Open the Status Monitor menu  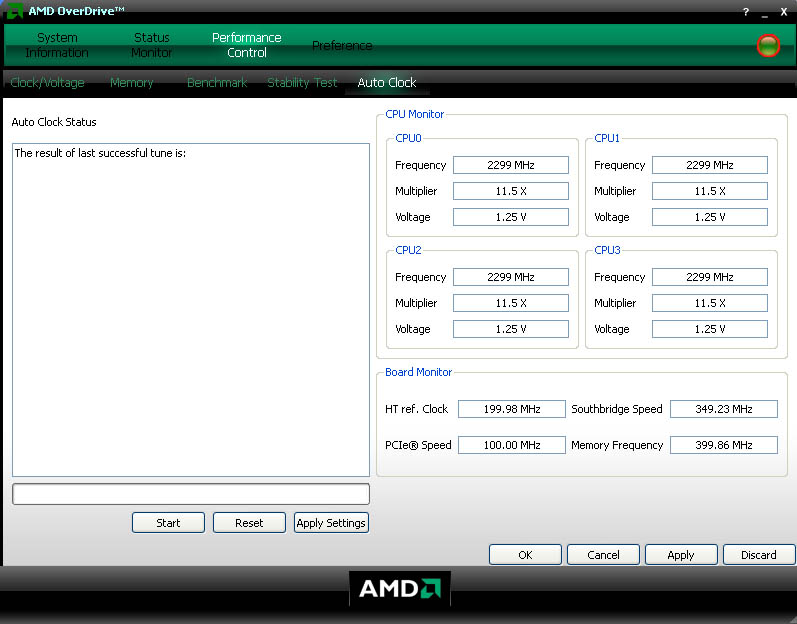(x=151, y=45)
